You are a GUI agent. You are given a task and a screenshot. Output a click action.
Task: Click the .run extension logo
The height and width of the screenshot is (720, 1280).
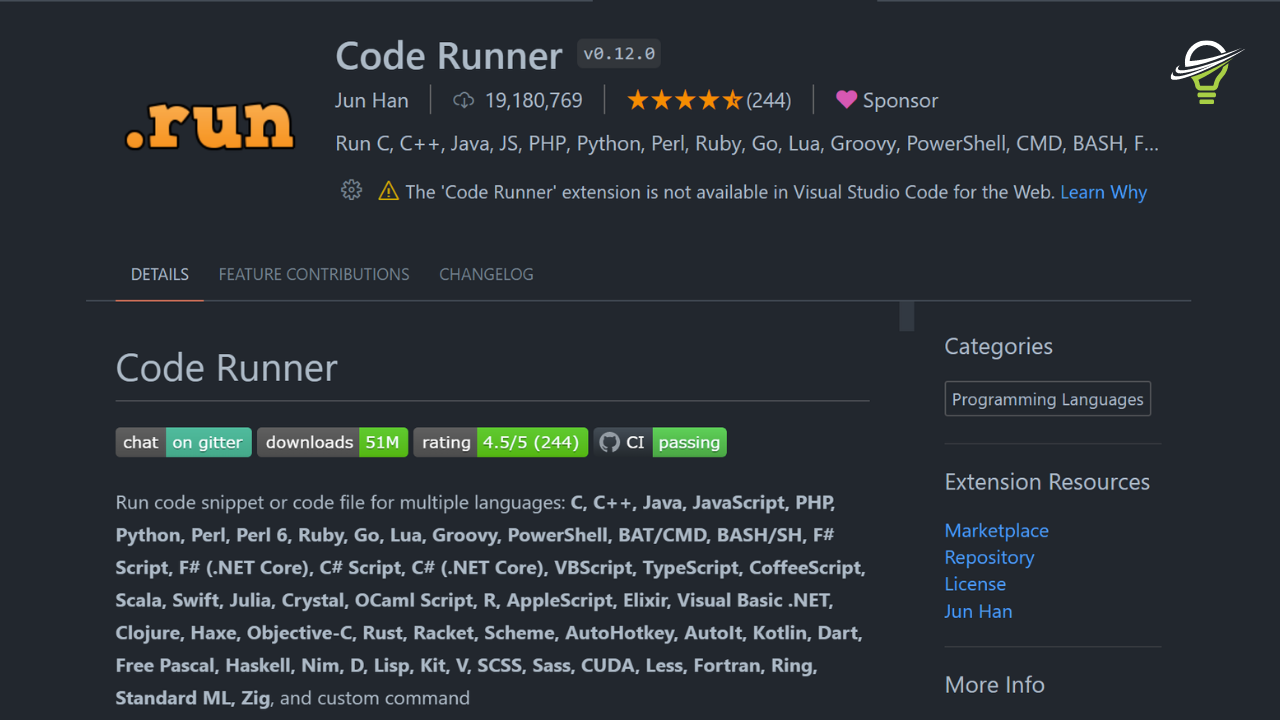point(210,125)
